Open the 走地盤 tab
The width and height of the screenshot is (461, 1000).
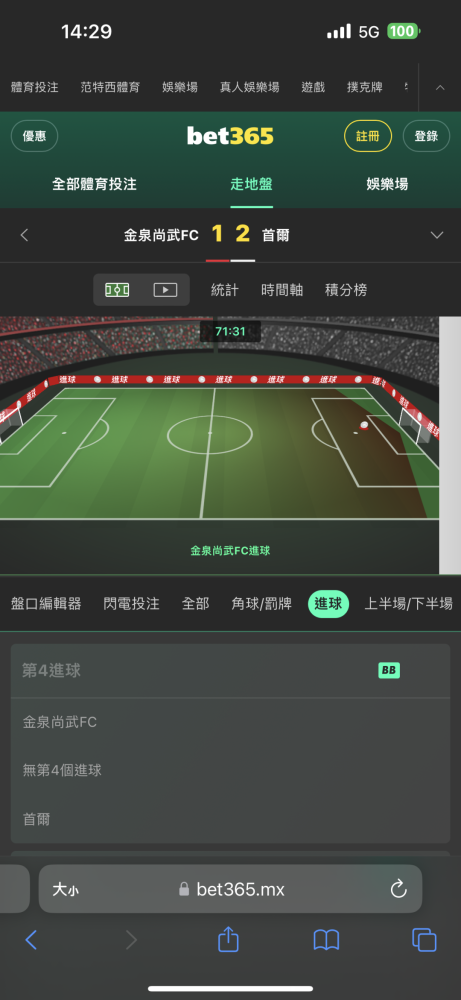[251, 185]
